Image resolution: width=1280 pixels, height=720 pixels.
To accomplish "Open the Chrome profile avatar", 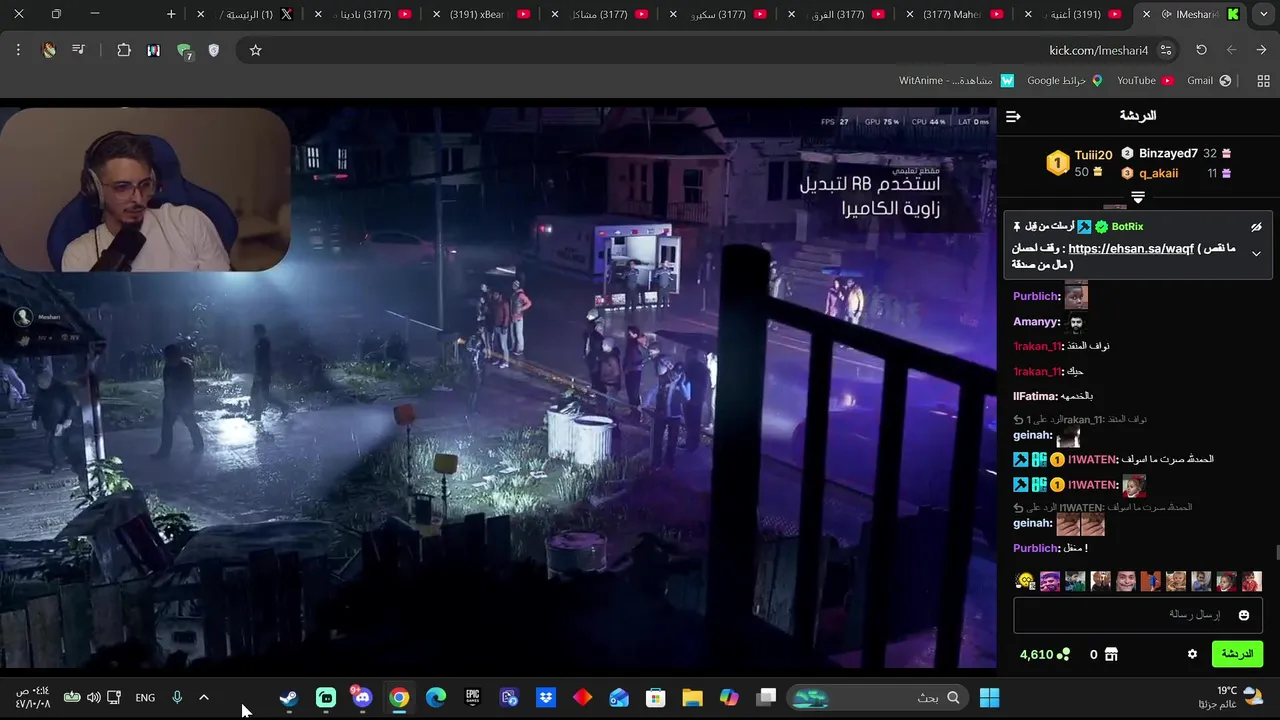I will [x=49, y=50].
